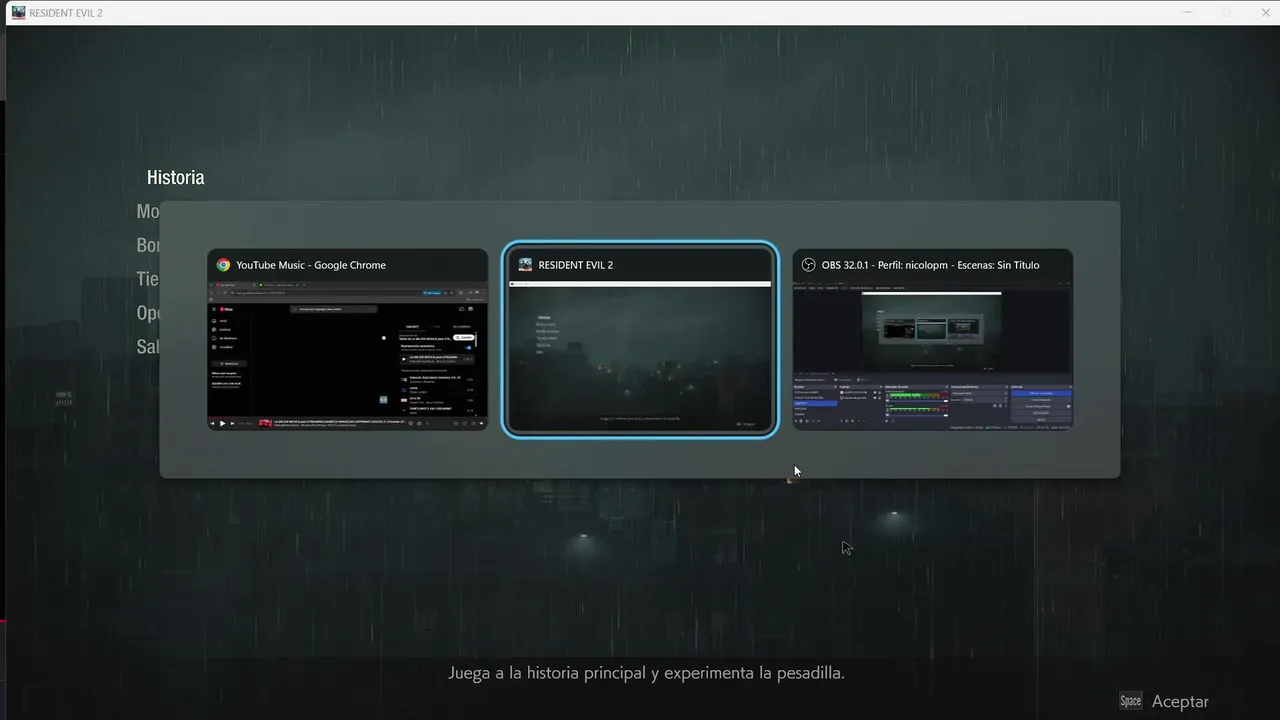Click the Aceptar prompt

point(1180,702)
